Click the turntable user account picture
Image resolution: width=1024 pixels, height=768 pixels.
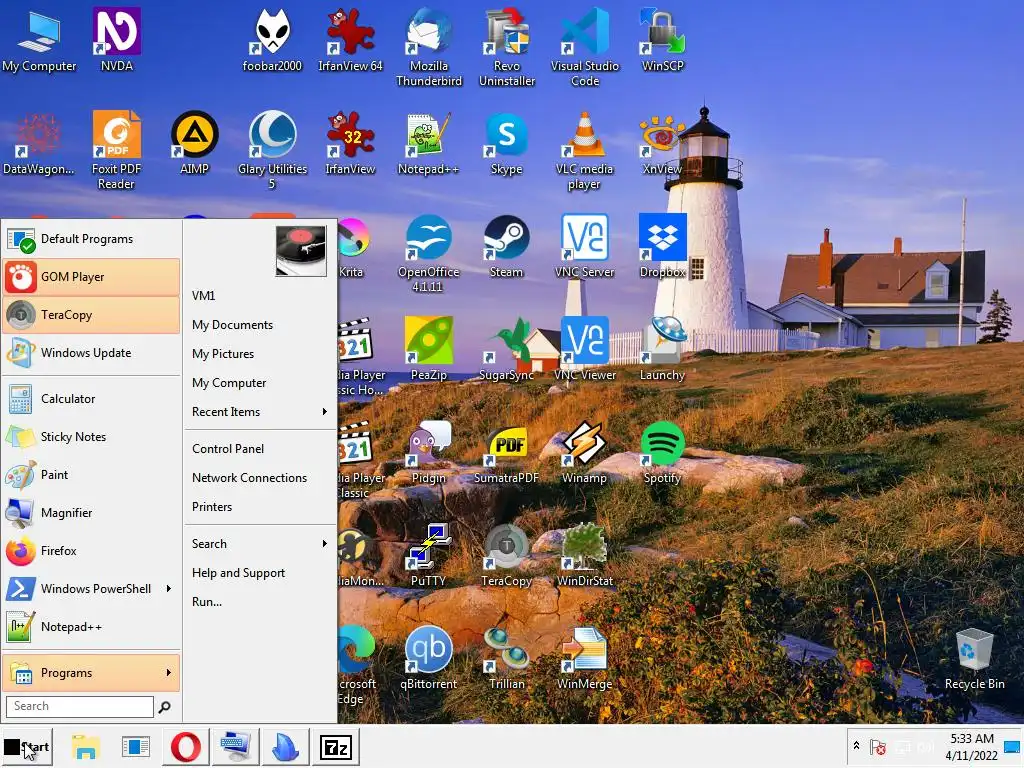pyautogui.click(x=300, y=251)
